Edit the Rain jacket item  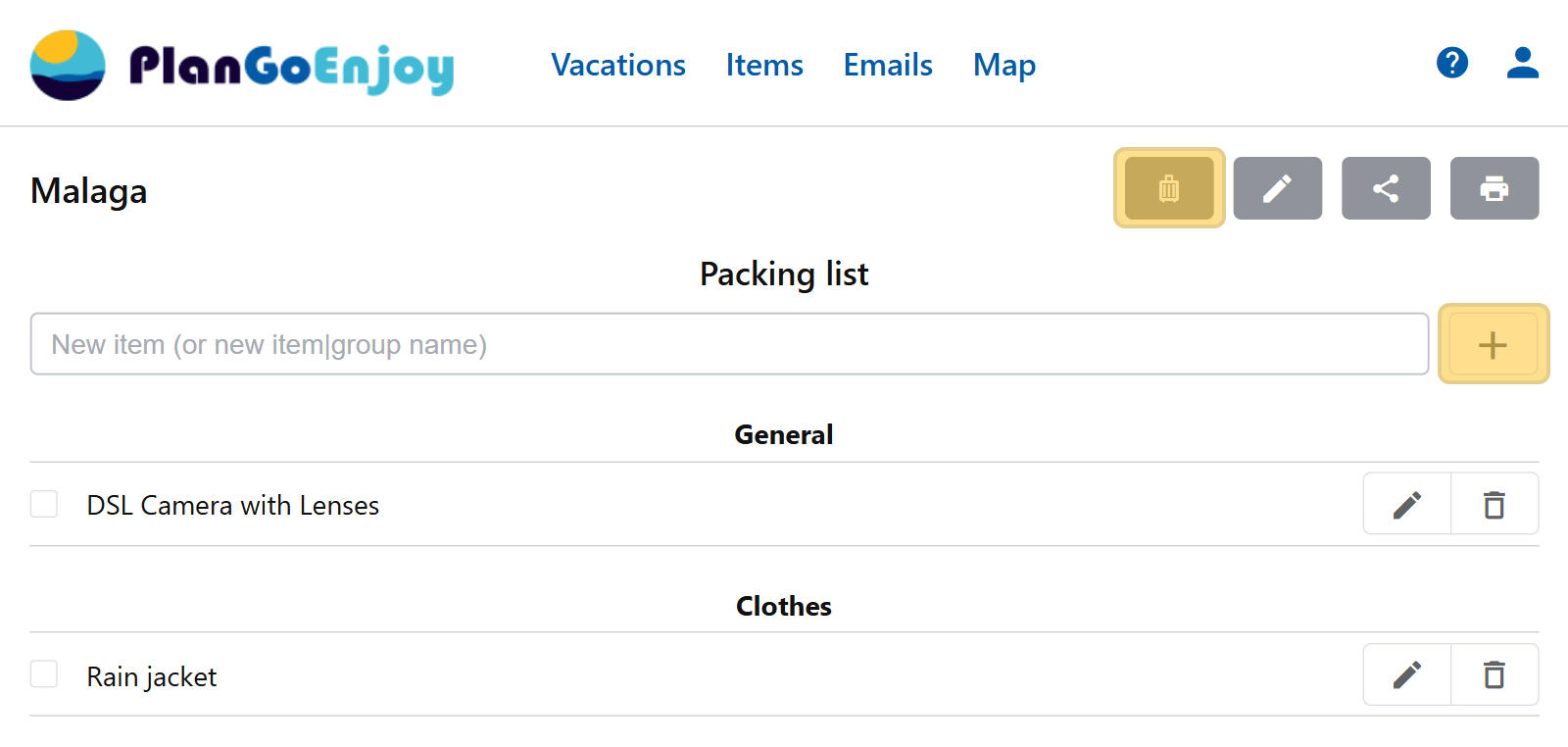[1407, 675]
